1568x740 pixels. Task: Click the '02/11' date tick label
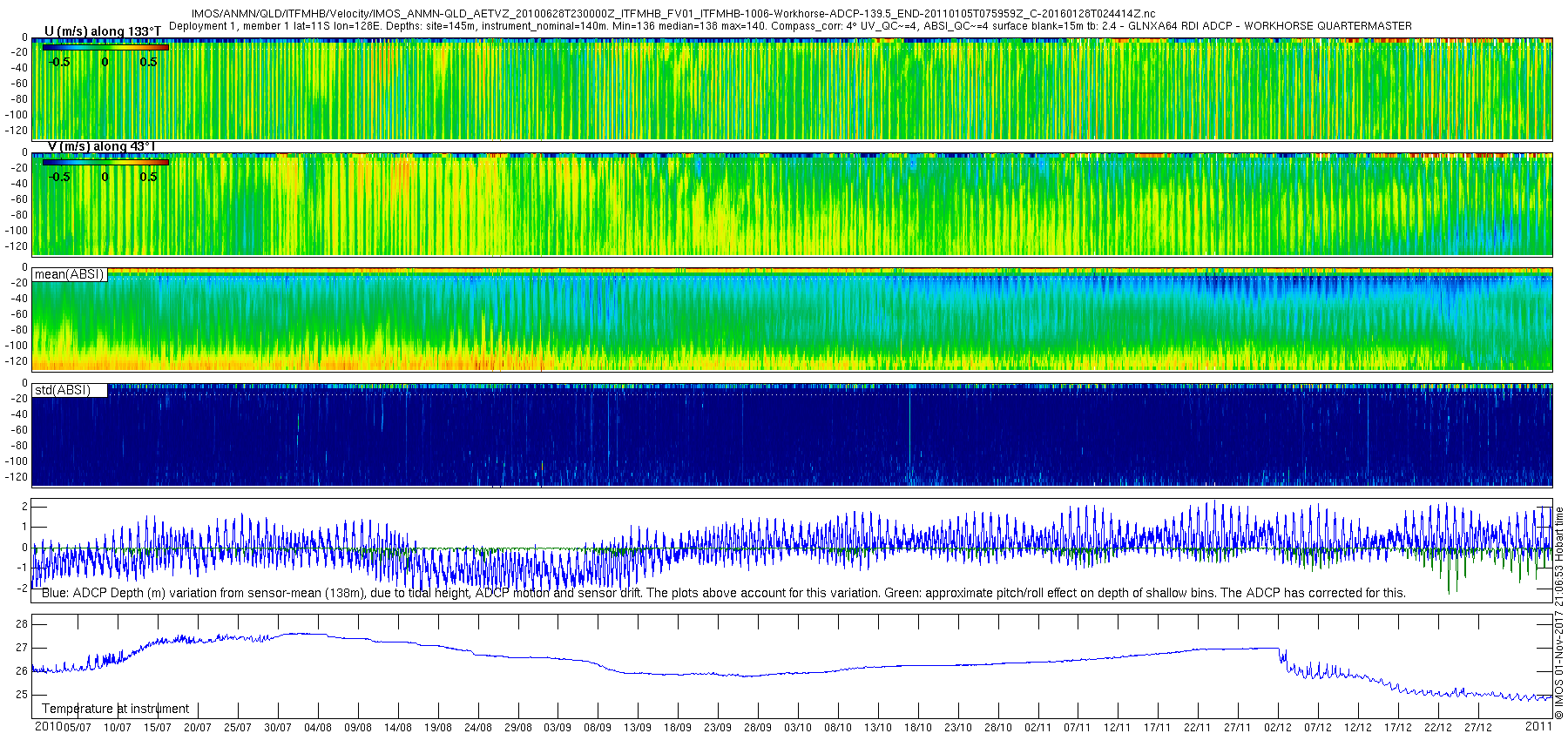[1037, 728]
